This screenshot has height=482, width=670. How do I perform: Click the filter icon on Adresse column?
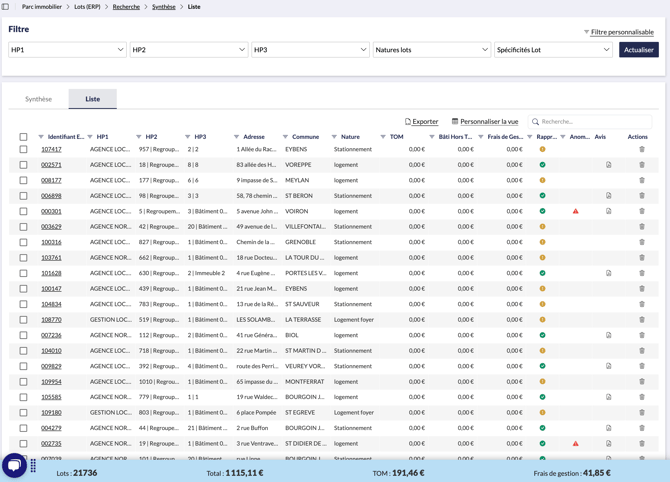[x=236, y=137]
